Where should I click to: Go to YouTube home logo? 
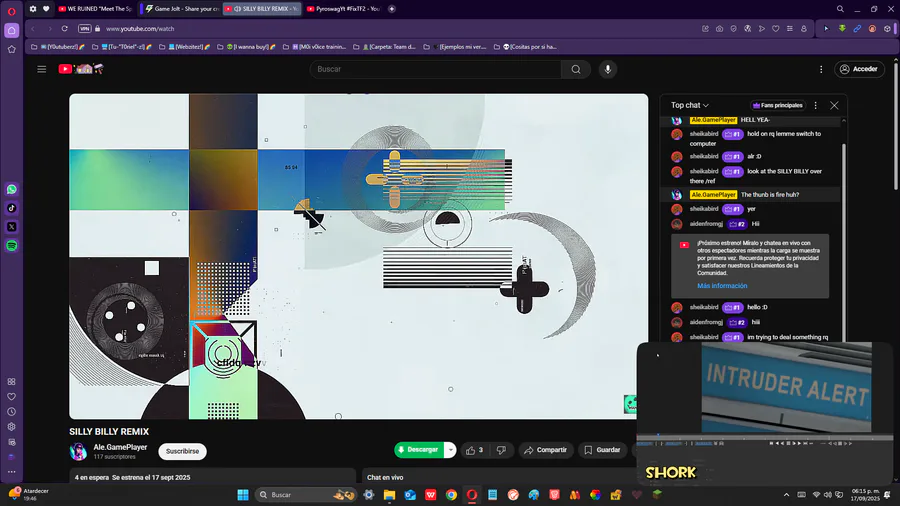coord(80,69)
